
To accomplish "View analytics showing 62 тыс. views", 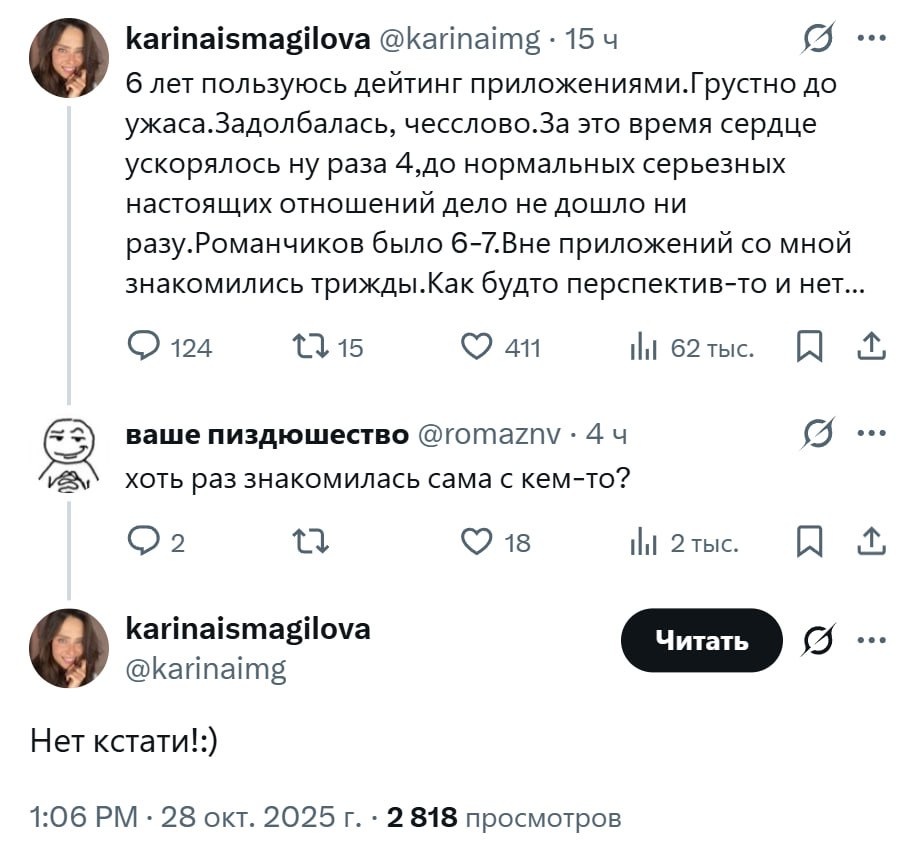I will 640,346.
